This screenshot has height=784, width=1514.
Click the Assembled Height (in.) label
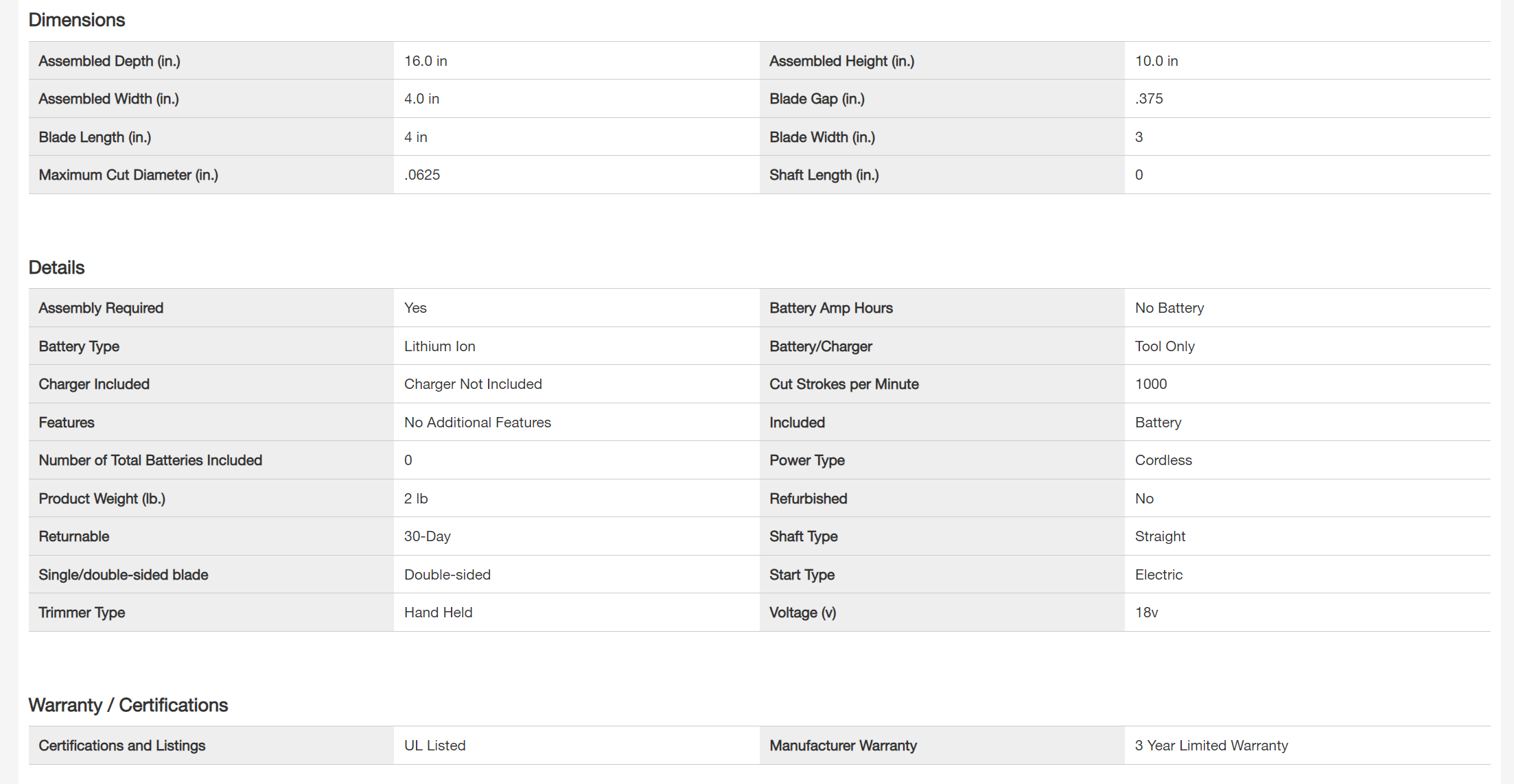[x=841, y=61]
